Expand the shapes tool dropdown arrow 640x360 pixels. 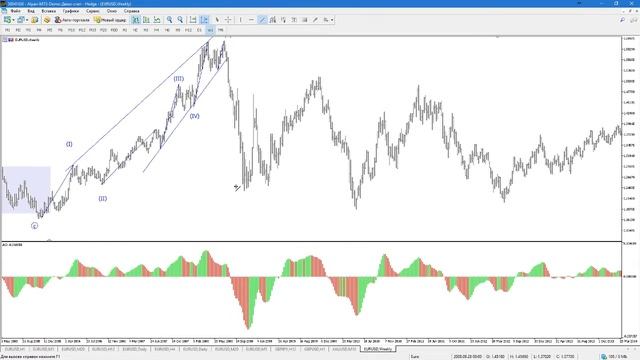tap(332, 20)
